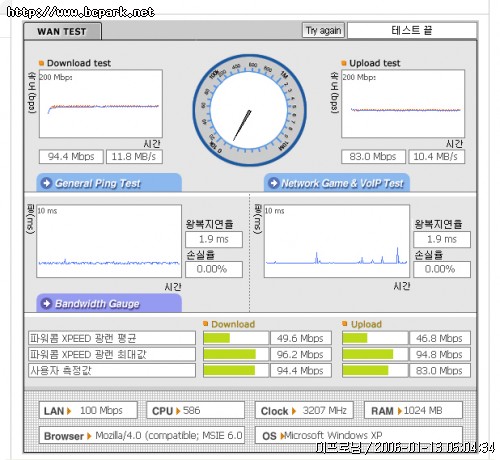The width and height of the screenshot is (500, 460).
Task: Select the 94.4 Mbps download result box
Action: click(x=71, y=157)
